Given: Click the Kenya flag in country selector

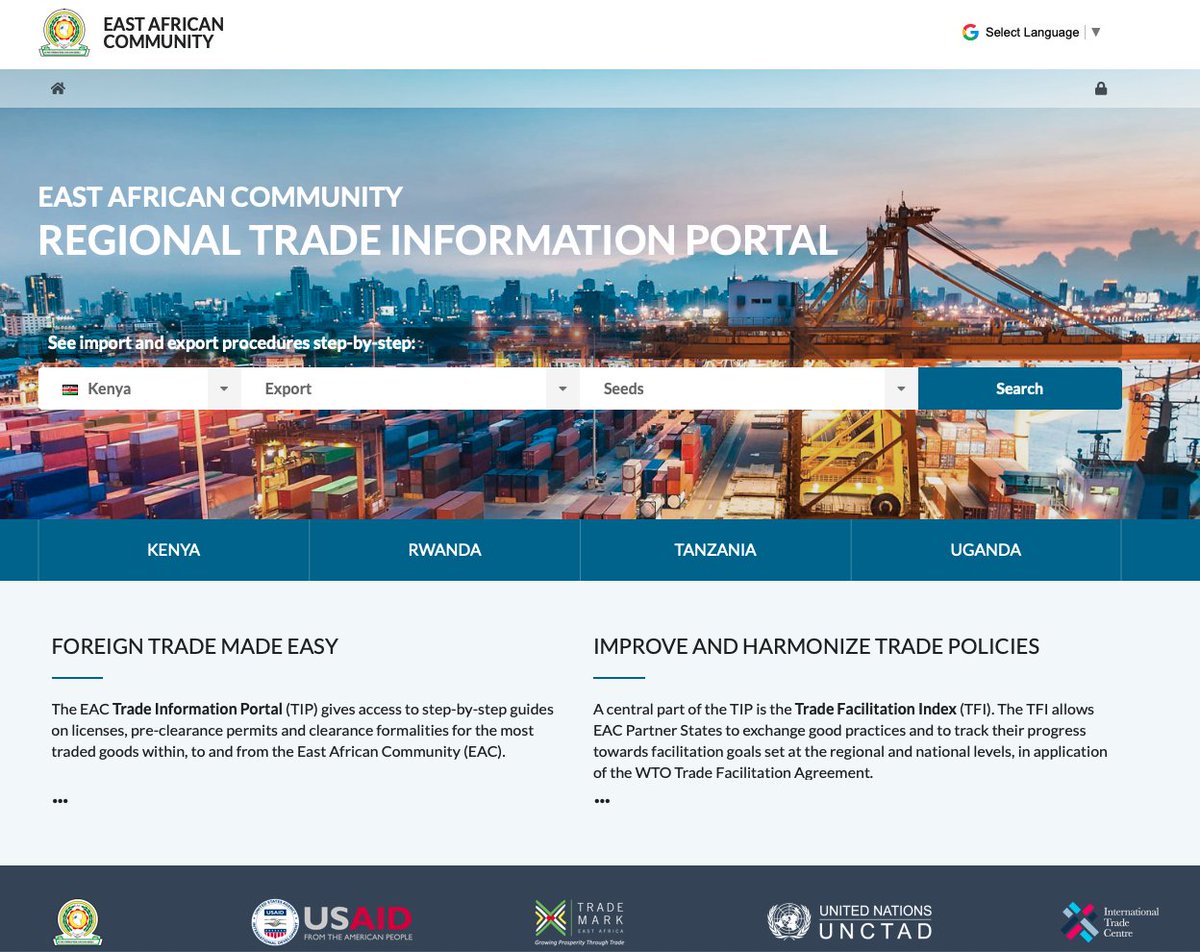Looking at the screenshot, I should [68, 388].
